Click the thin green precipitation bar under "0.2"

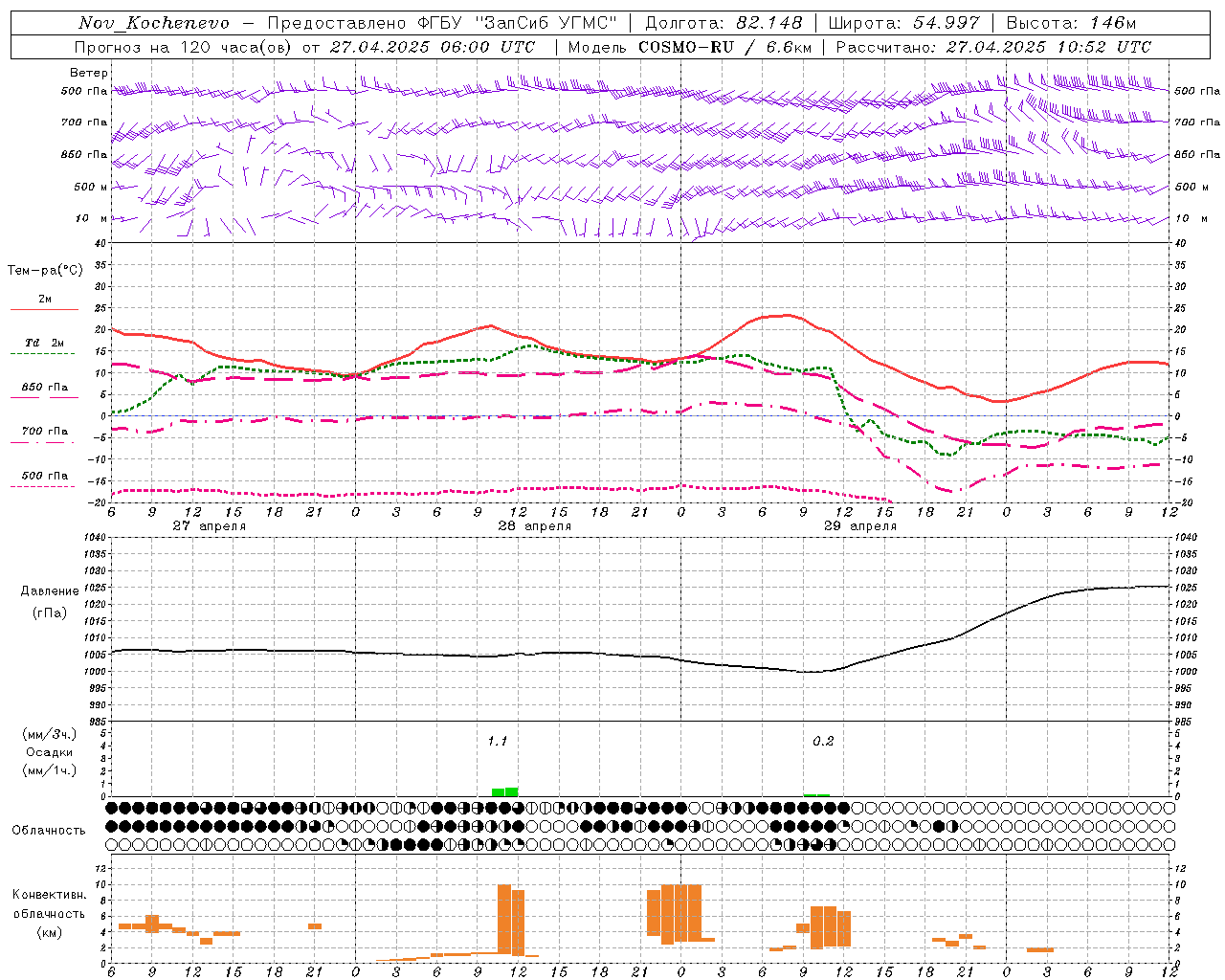click(x=816, y=795)
